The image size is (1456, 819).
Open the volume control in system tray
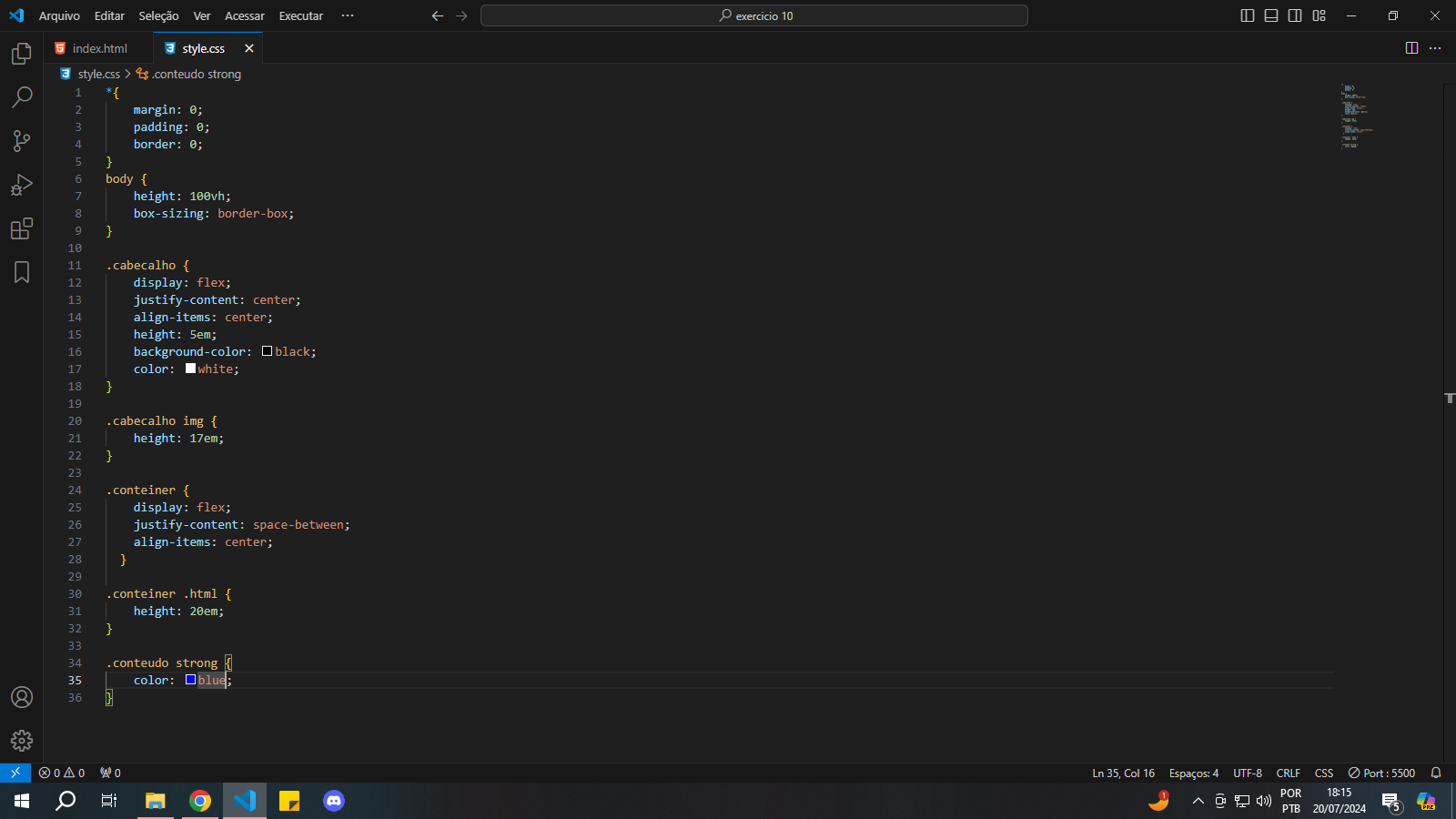pos(1264,801)
